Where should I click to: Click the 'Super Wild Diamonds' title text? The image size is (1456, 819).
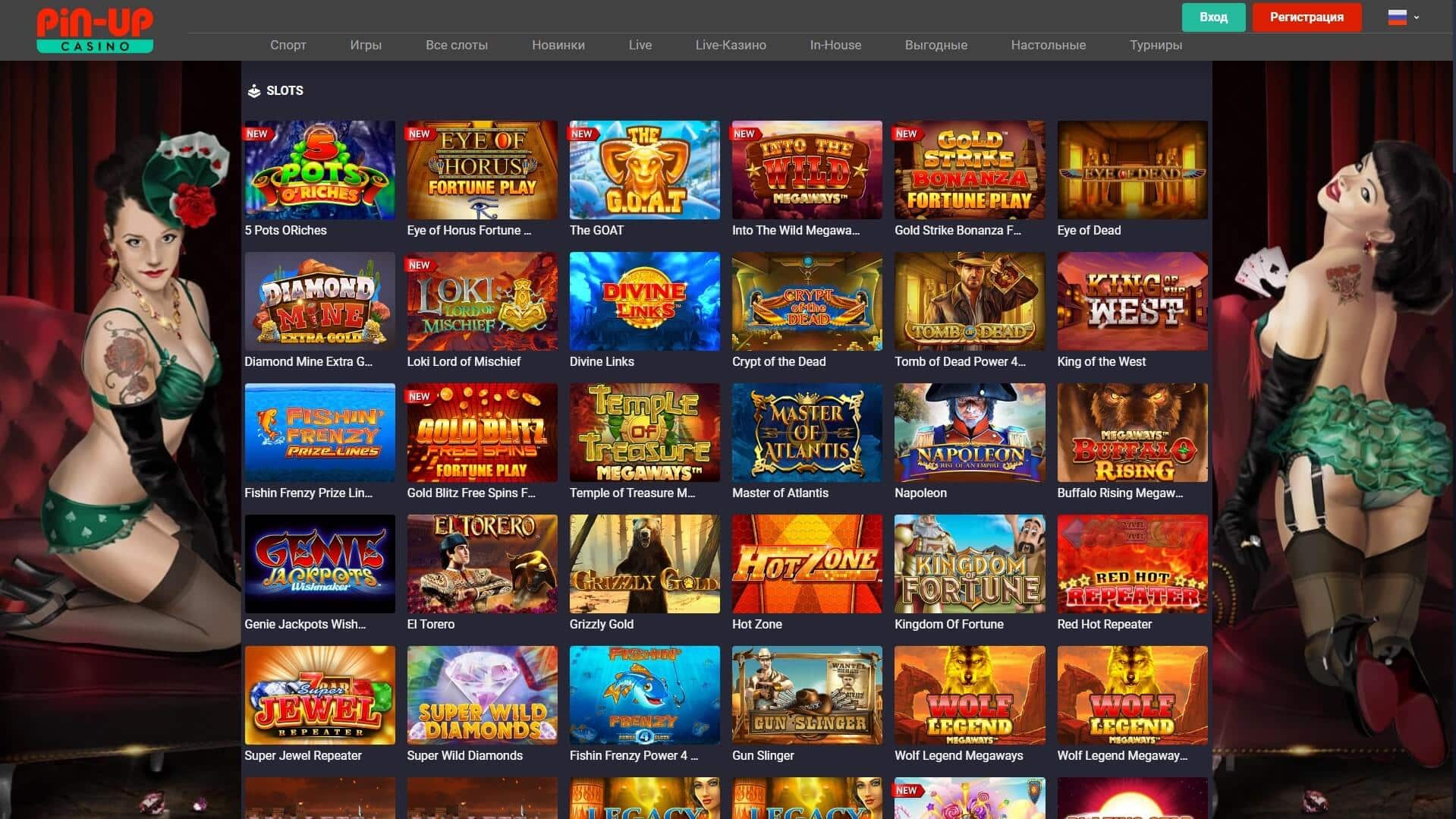(464, 756)
